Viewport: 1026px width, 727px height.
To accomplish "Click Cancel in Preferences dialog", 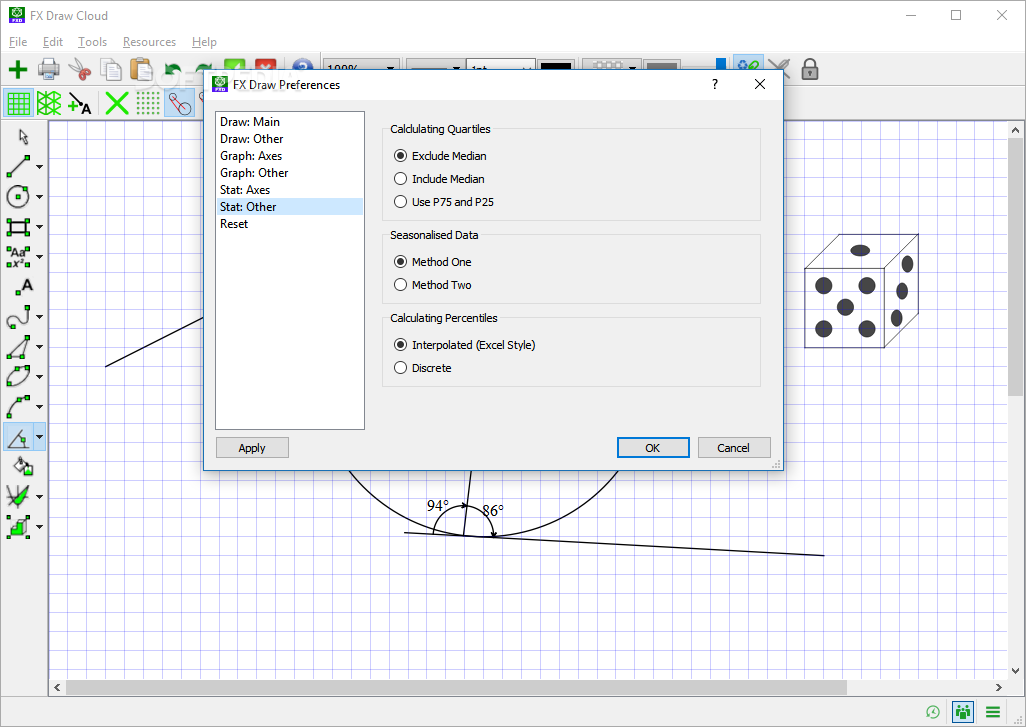I will [x=734, y=448].
